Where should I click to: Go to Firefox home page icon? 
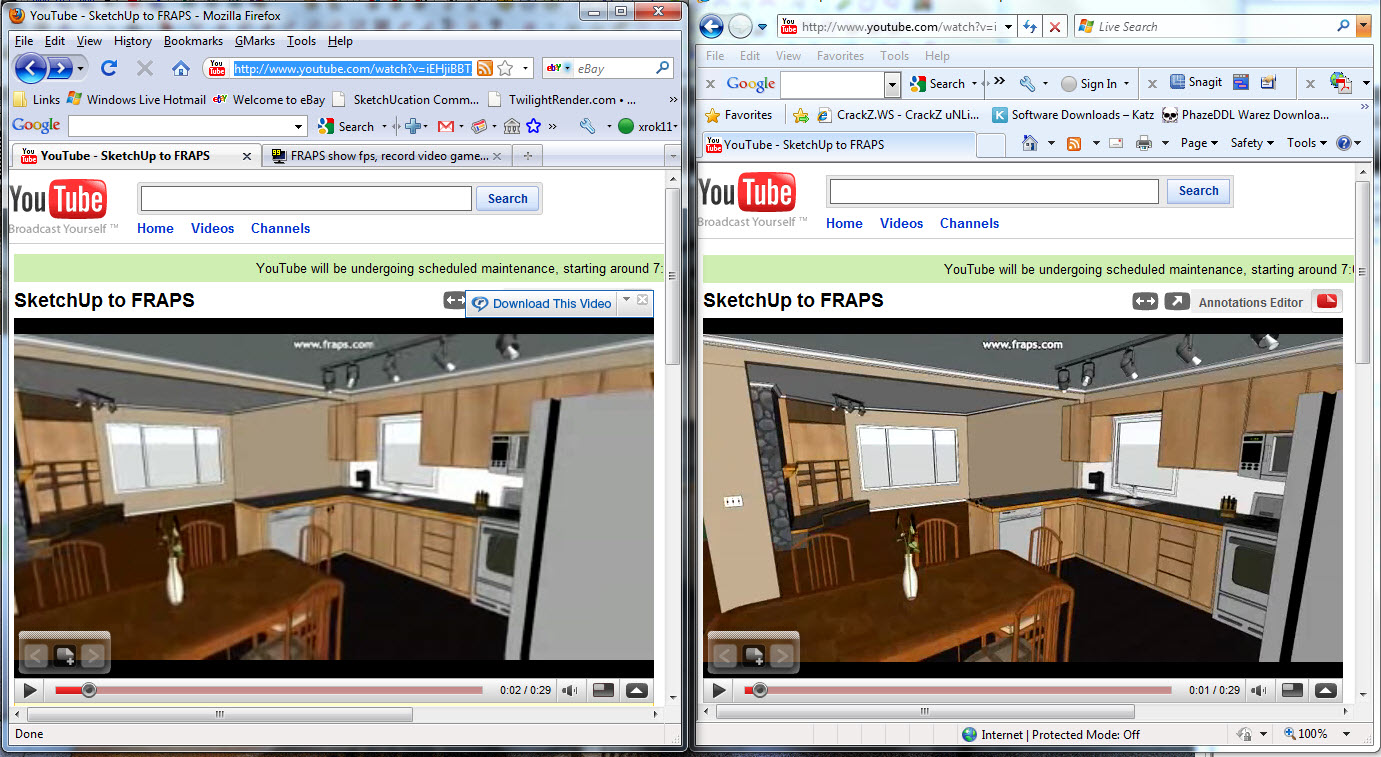coord(181,68)
